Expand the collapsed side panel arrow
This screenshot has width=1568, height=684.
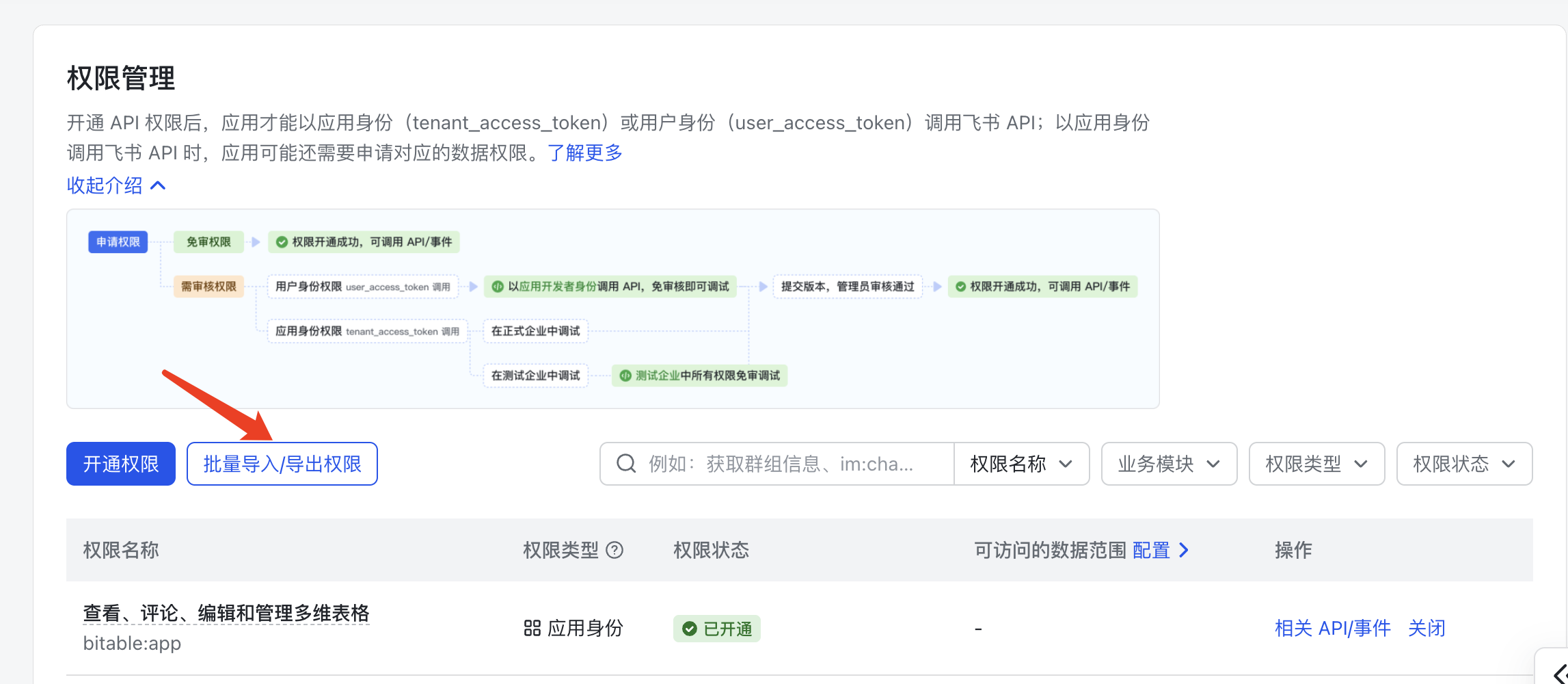coord(1558,673)
